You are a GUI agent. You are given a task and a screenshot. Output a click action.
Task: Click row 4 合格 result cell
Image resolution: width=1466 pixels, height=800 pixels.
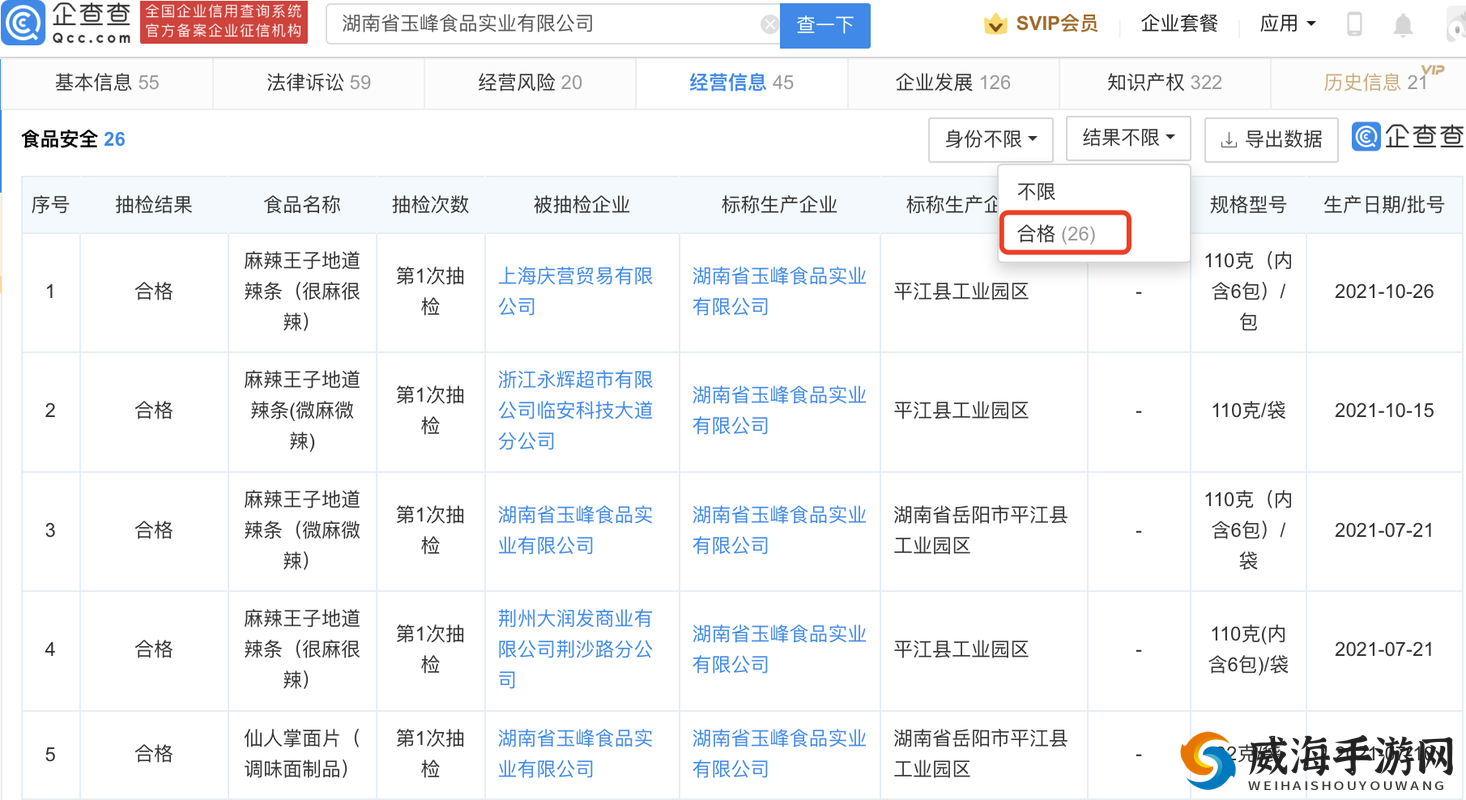(154, 649)
